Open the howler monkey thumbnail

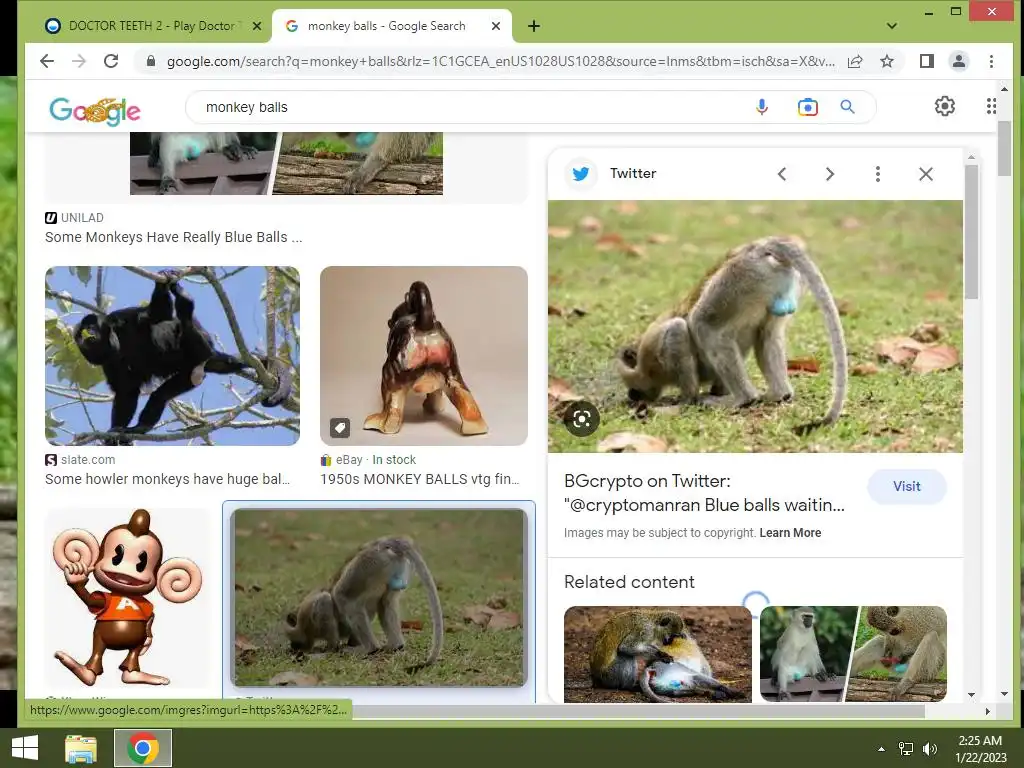172,356
